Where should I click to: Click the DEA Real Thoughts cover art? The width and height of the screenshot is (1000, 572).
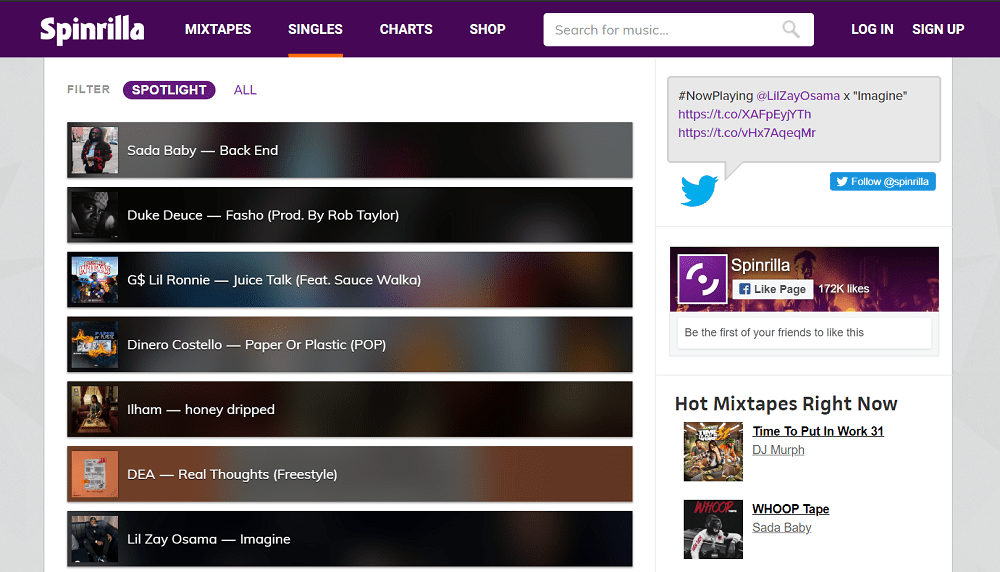tap(94, 474)
